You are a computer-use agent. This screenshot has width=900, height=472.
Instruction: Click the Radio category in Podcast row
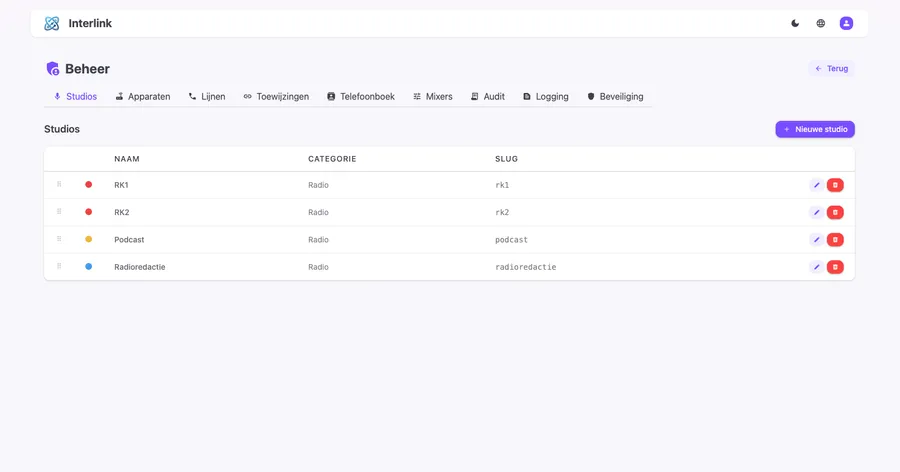[319, 239]
